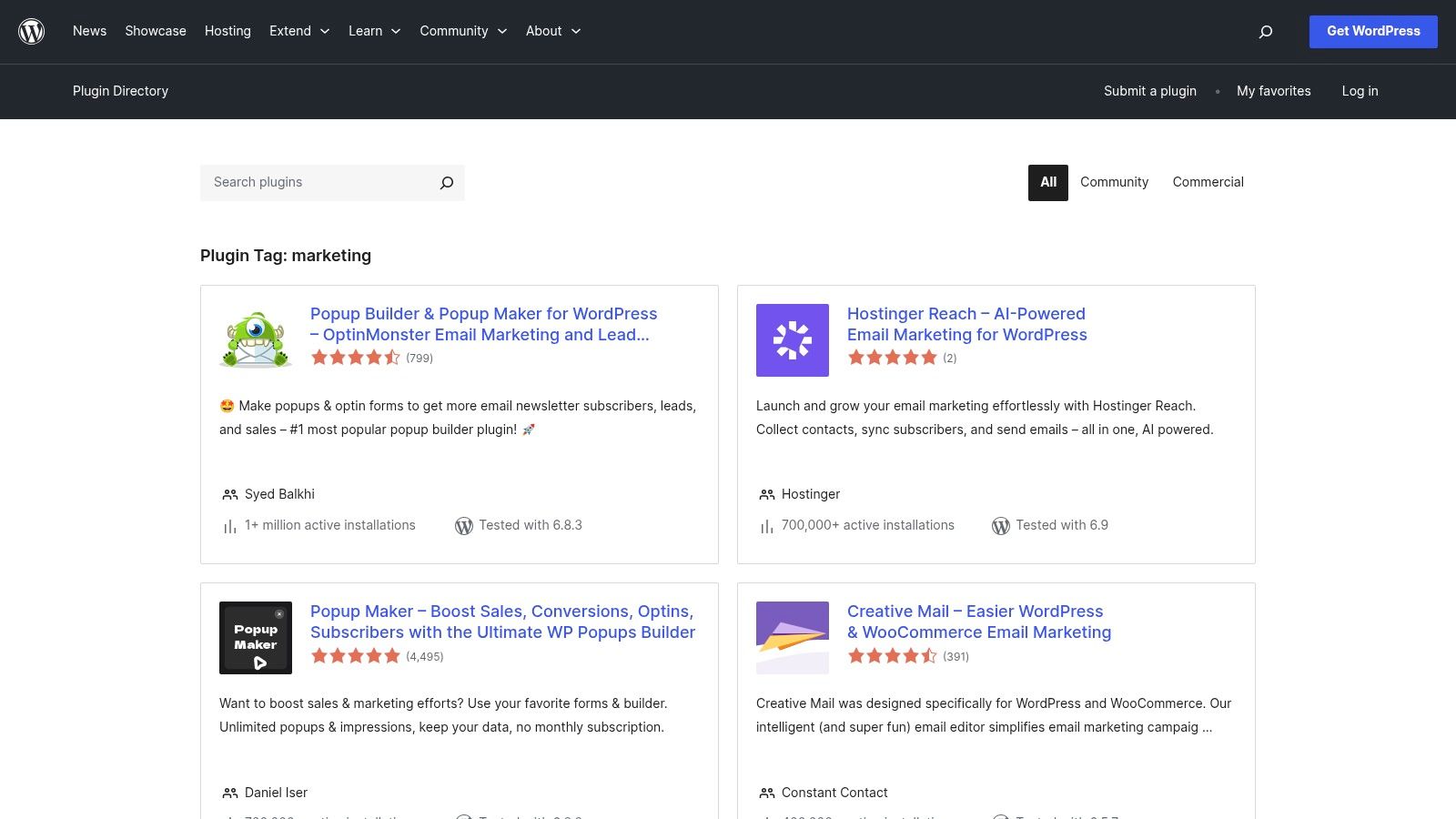Image resolution: width=1456 pixels, height=819 pixels.
Task: Select the Commercial filter
Action: pos(1208,182)
